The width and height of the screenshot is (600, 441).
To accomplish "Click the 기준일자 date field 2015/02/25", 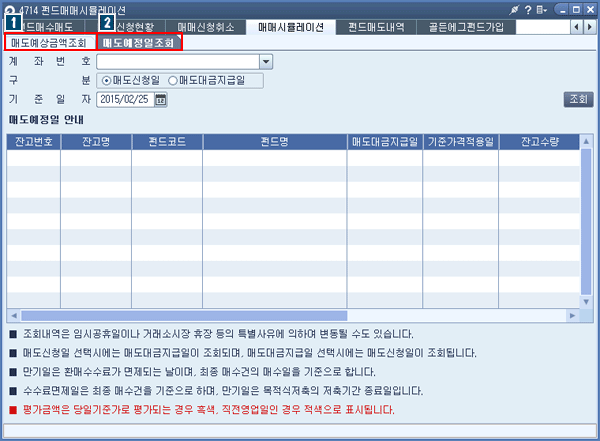I will [126, 100].
